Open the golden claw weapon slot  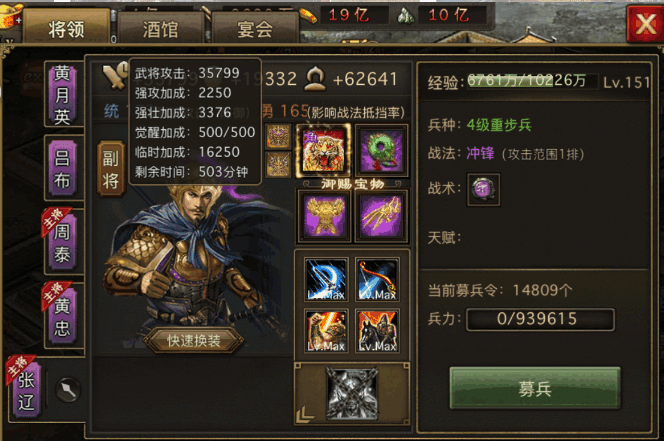[381, 216]
